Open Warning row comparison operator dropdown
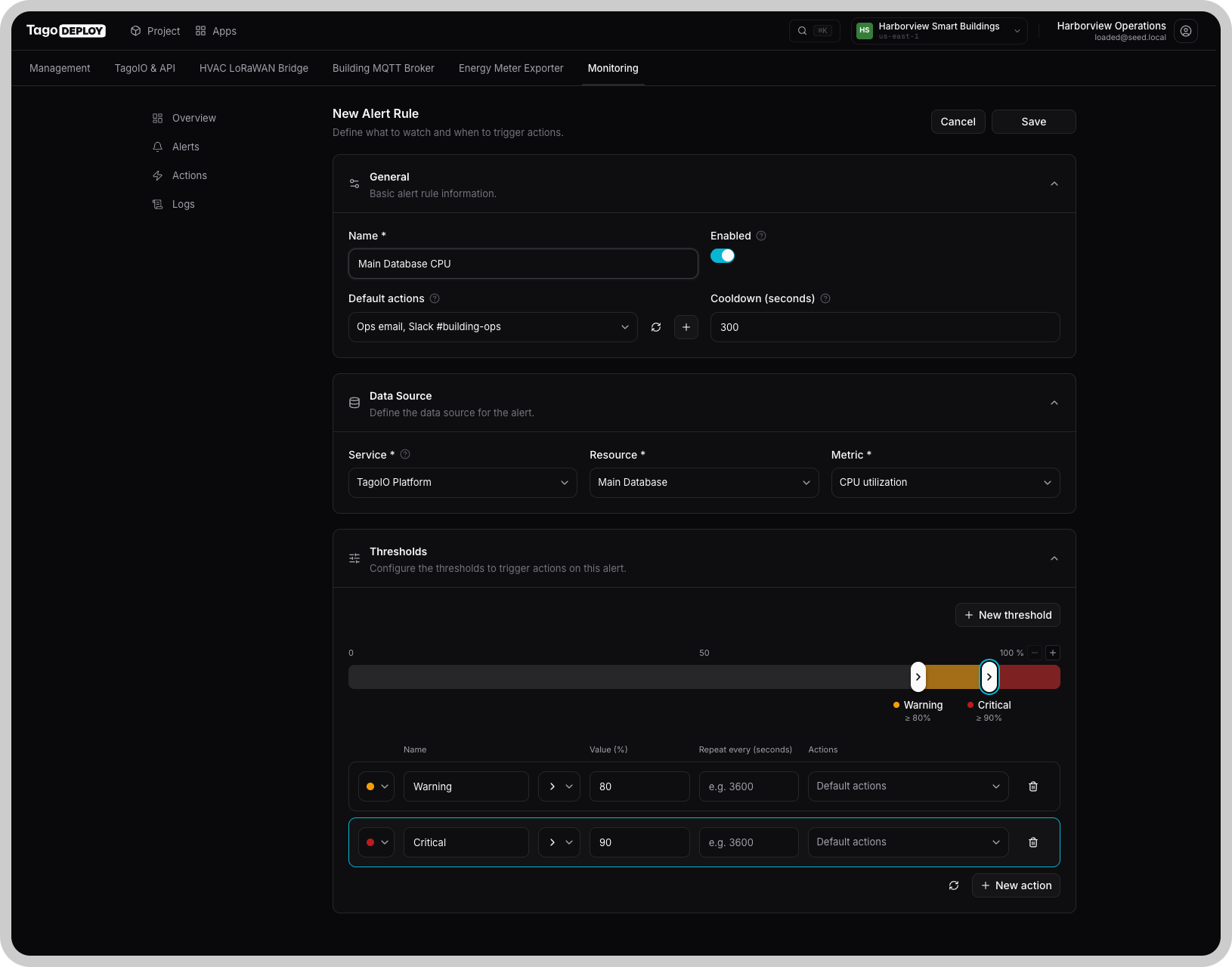The height and width of the screenshot is (967, 1232). pos(559,786)
